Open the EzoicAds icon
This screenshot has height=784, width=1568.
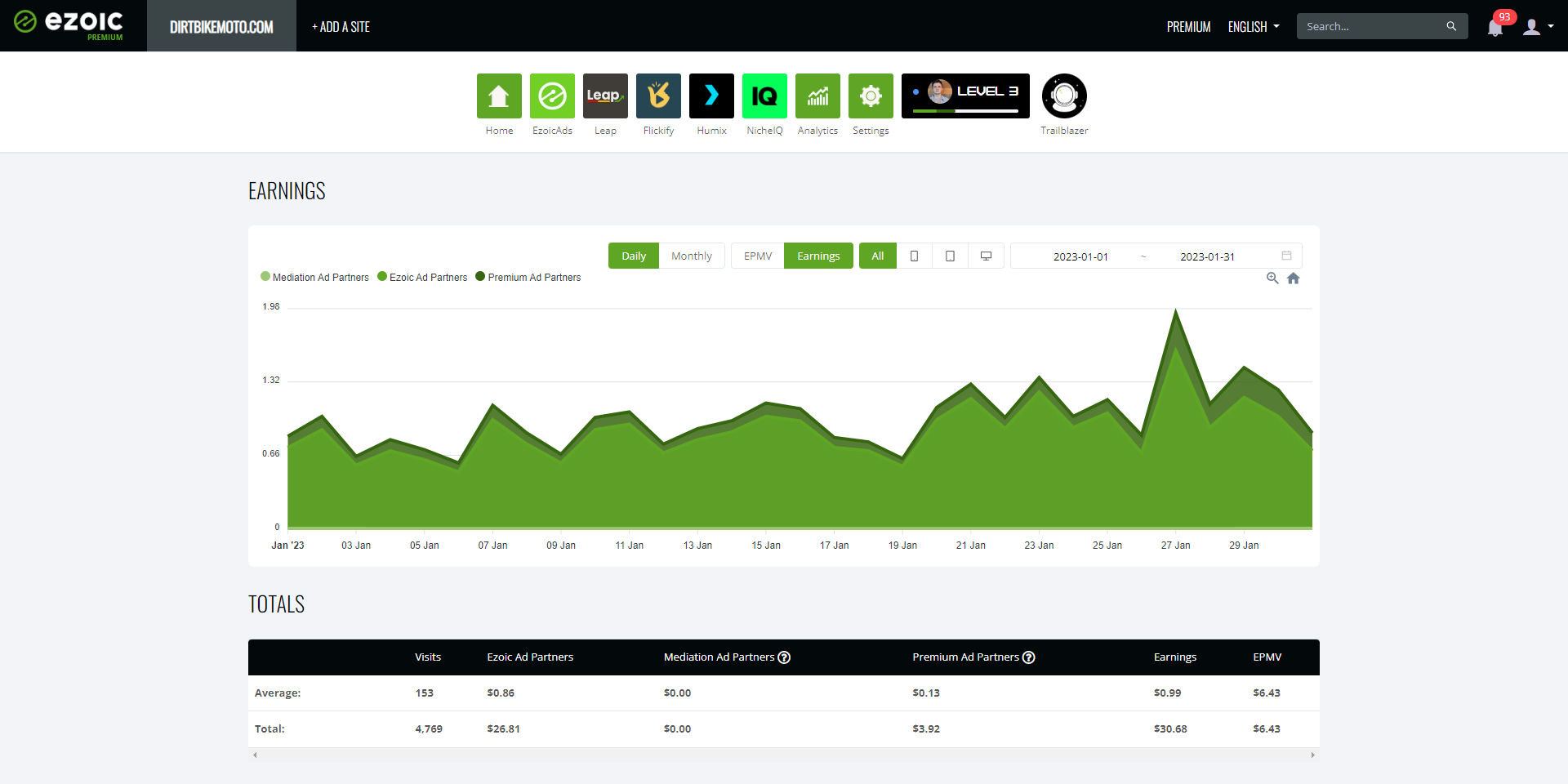click(552, 96)
